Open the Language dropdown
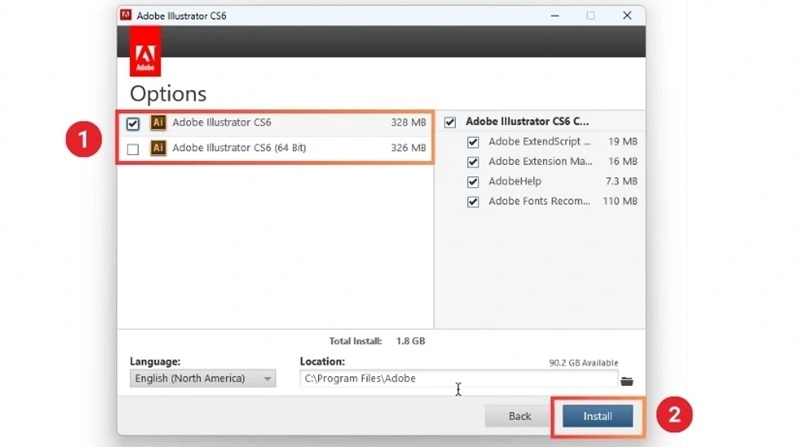The image size is (800, 447). pyautogui.click(x=203, y=379)
